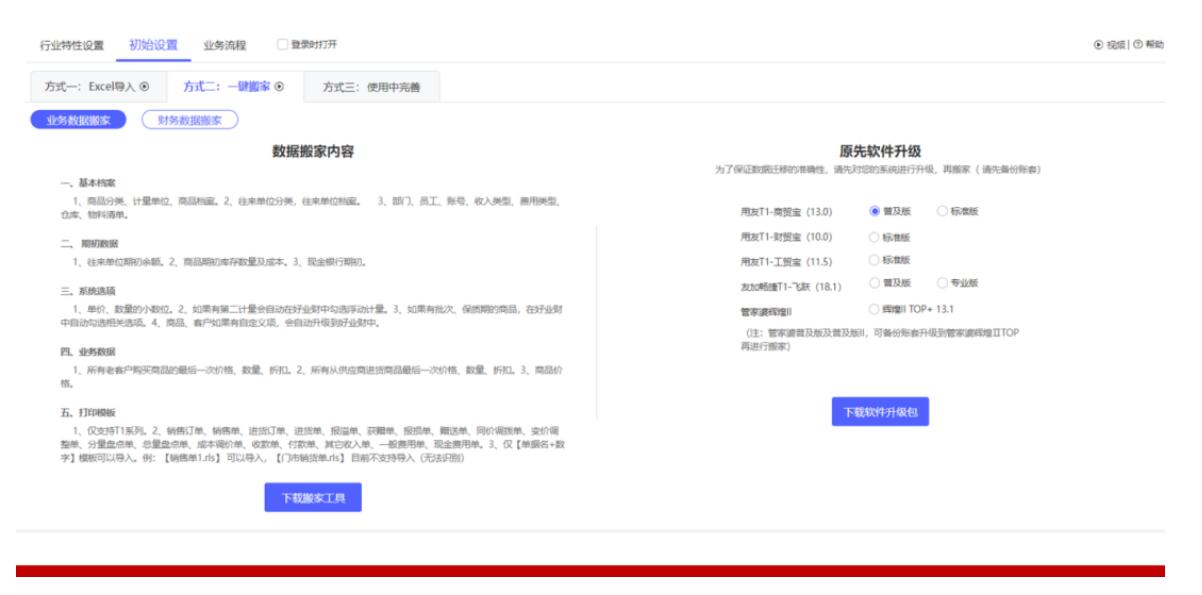
Task: Select 普及版 for 用友T1-商贸宝 (13.0)
Action: coord(875,212)
